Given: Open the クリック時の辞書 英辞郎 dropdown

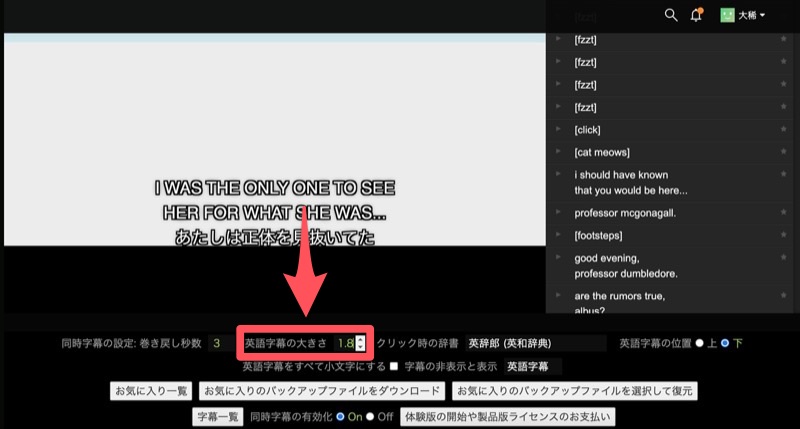Looking at the screenshot, I should [535, 343].
